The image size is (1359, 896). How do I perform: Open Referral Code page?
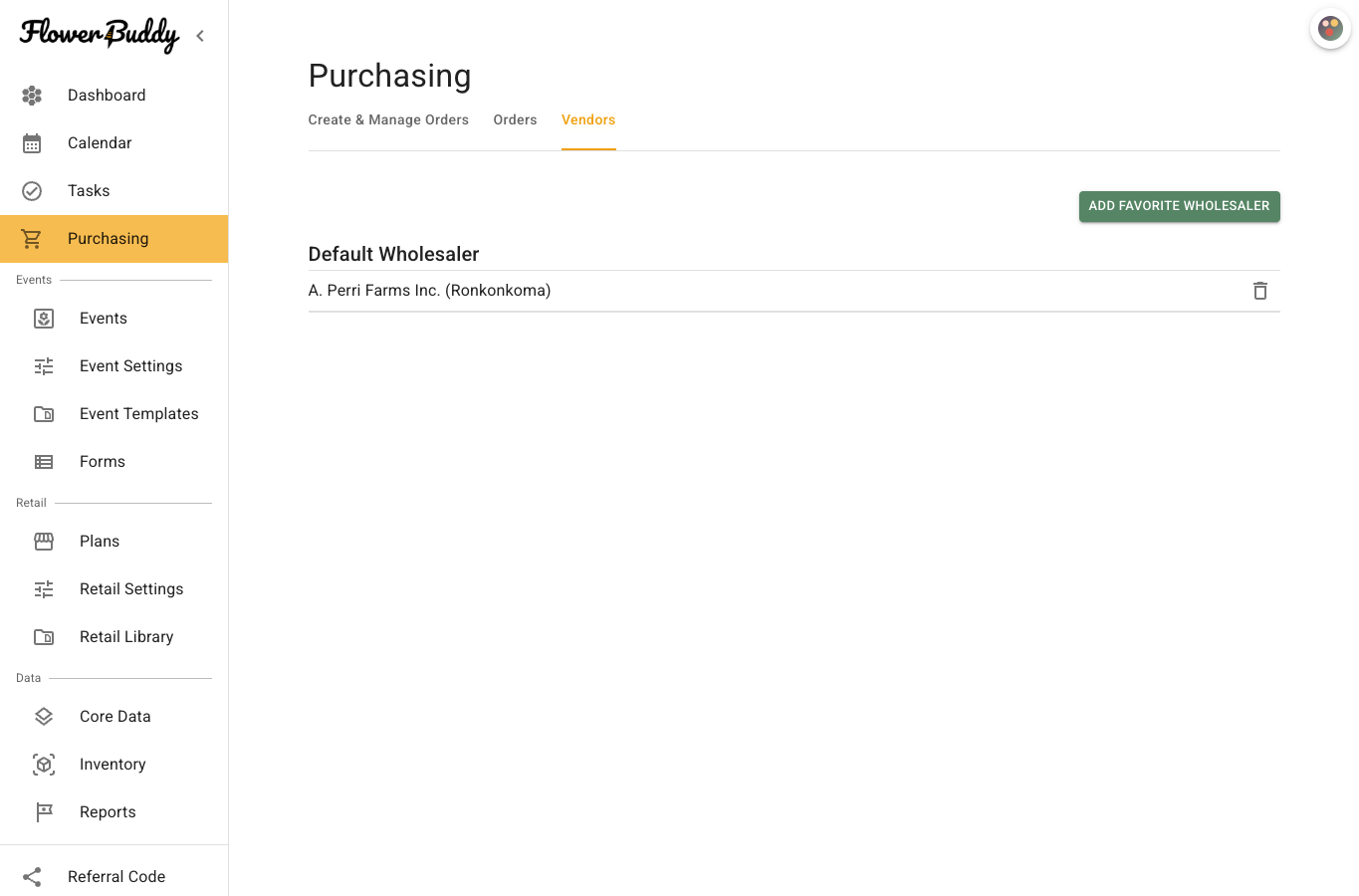(x=113, y=877)
